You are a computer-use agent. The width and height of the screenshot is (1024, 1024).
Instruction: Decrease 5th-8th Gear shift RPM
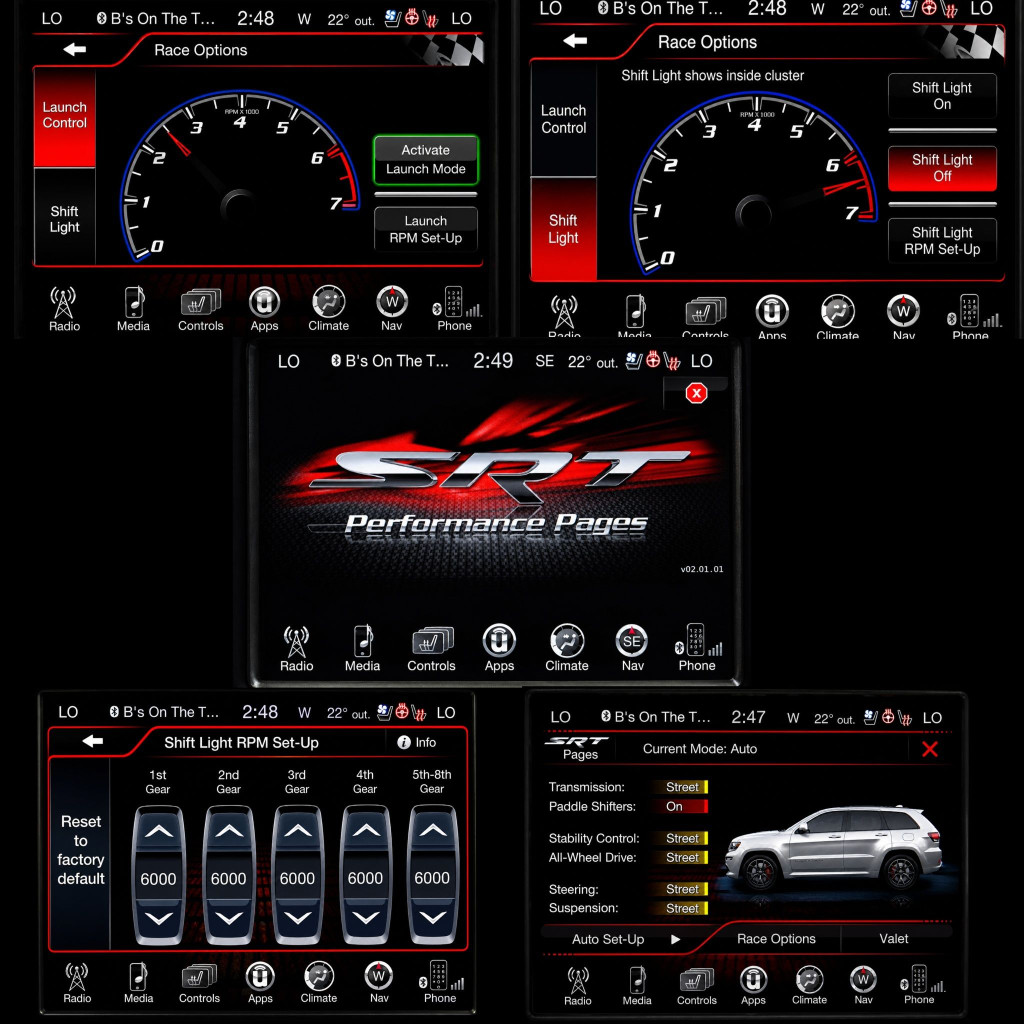coord(432,919)
